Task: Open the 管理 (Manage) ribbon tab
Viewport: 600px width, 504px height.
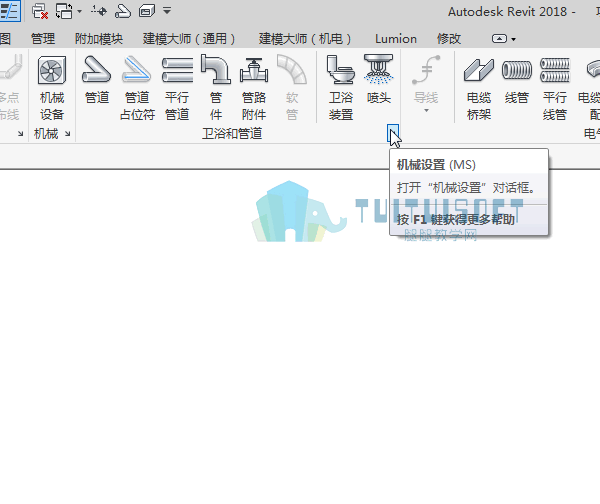Action: tap(43, 39)
